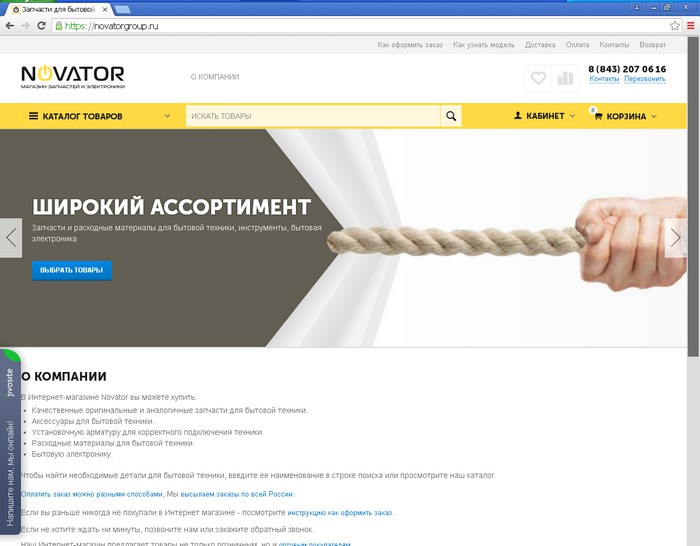This screenshot has width=700, height=546.
Task: Click the Выбрать товары button
Action: coord(71,270)
